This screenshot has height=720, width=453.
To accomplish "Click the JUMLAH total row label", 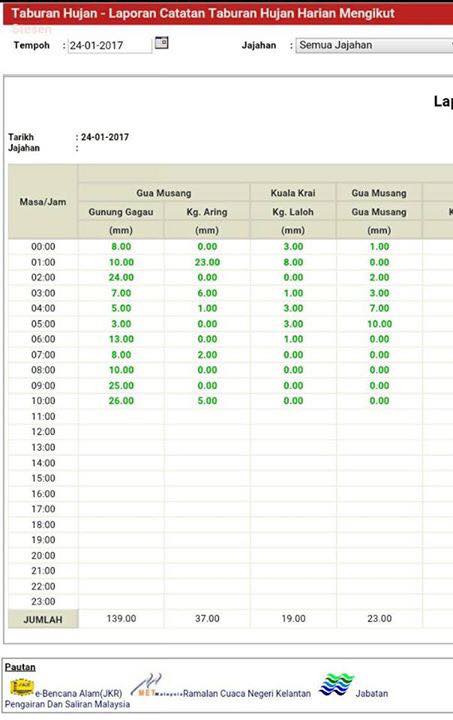I will point(43,619).
